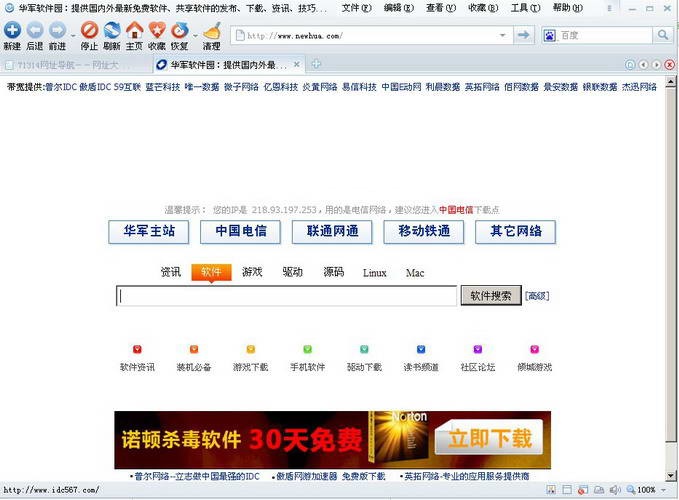Image resolution: width=679 pixels, height=500 pixels.
Task: Click the Back (后退) arrow icon
Action: 34,31
